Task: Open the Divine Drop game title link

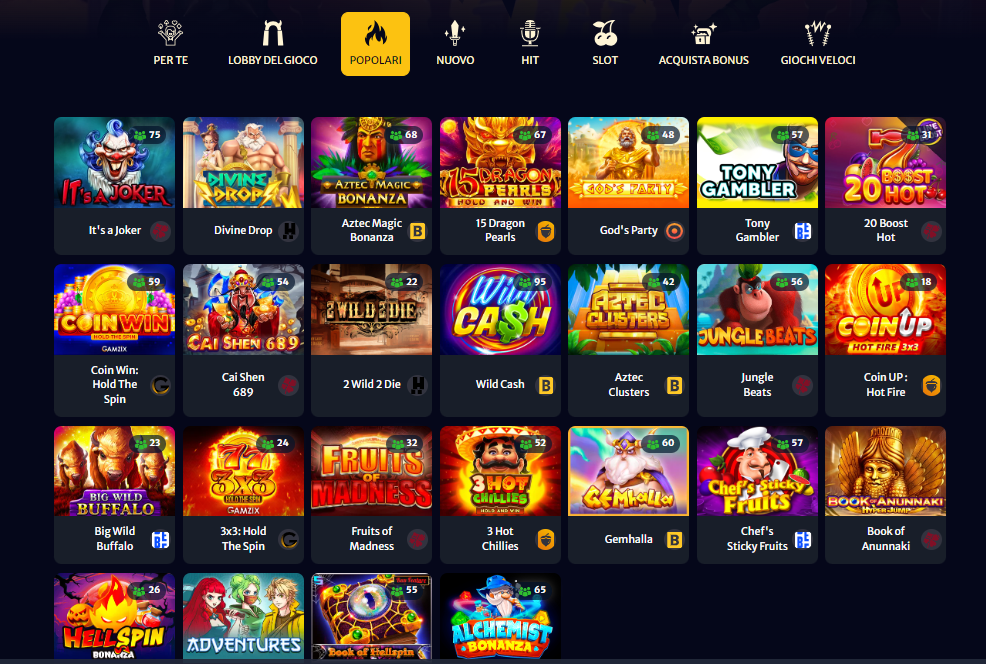Action: click(243, 230)
